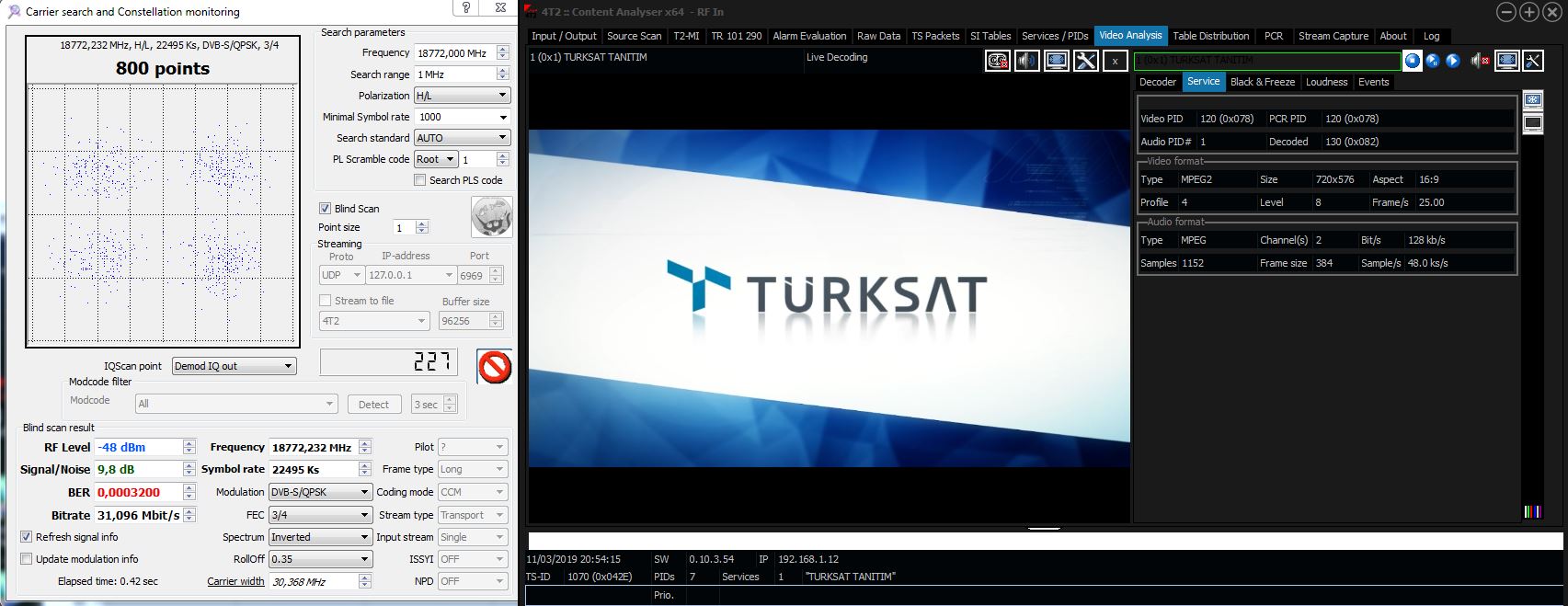Click the freeze-frame monitor icon on right edge

[1533, 99]
